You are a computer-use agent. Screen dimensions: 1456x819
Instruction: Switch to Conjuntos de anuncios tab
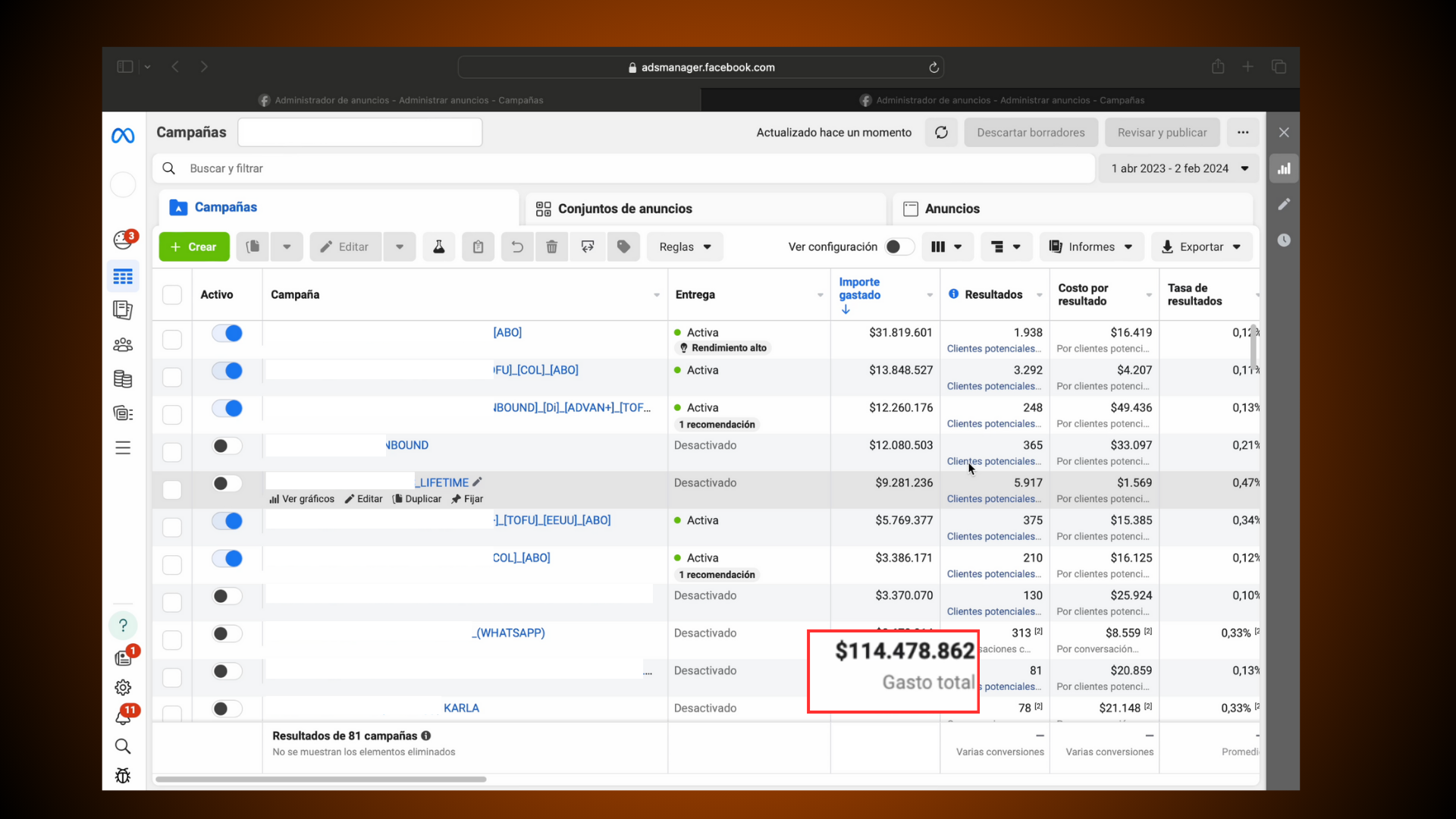click(625, 209)
